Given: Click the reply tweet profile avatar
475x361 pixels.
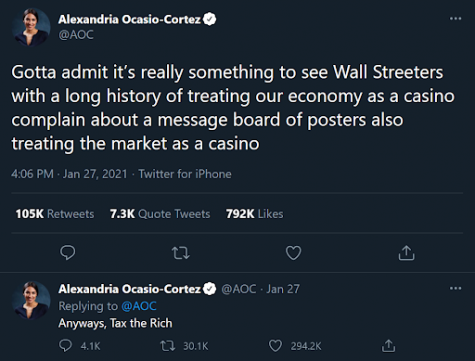Looking at the screenshot, I should tap(31, 300).
